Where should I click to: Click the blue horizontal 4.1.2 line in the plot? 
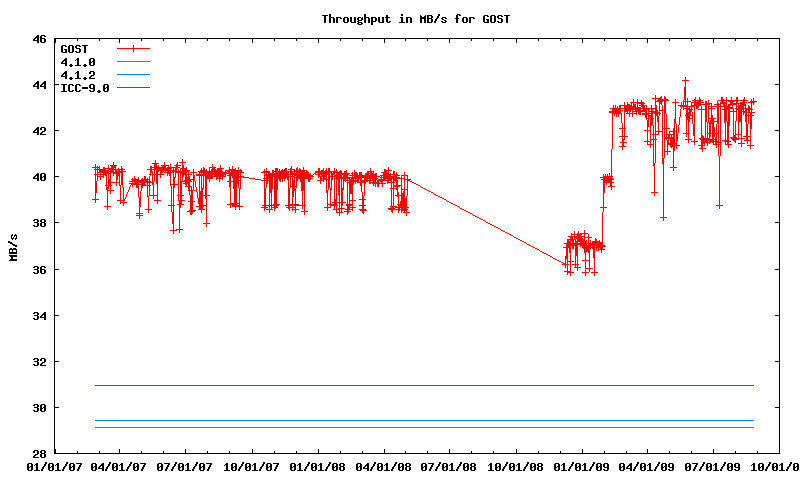(x=420, y=421)
